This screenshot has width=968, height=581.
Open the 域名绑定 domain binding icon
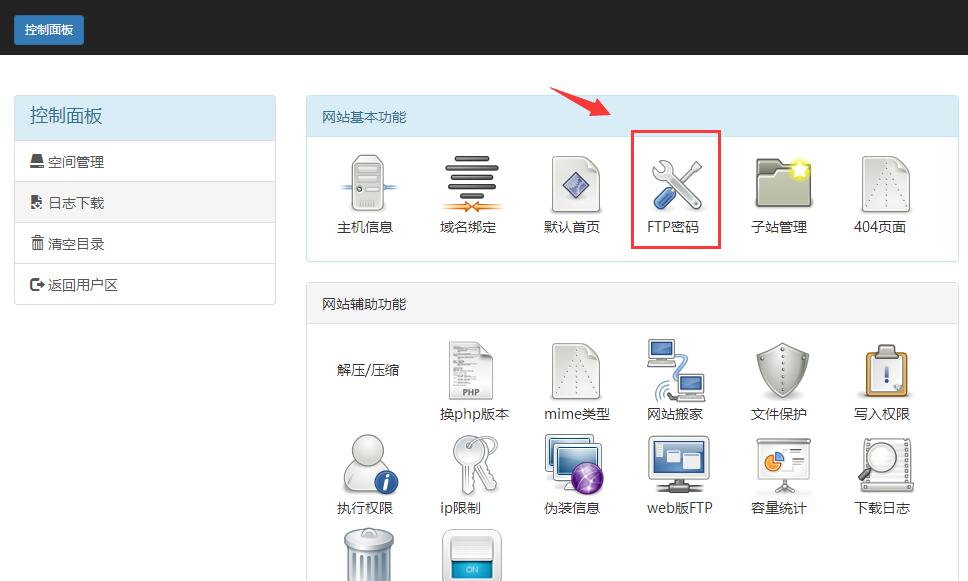[472, 183]
